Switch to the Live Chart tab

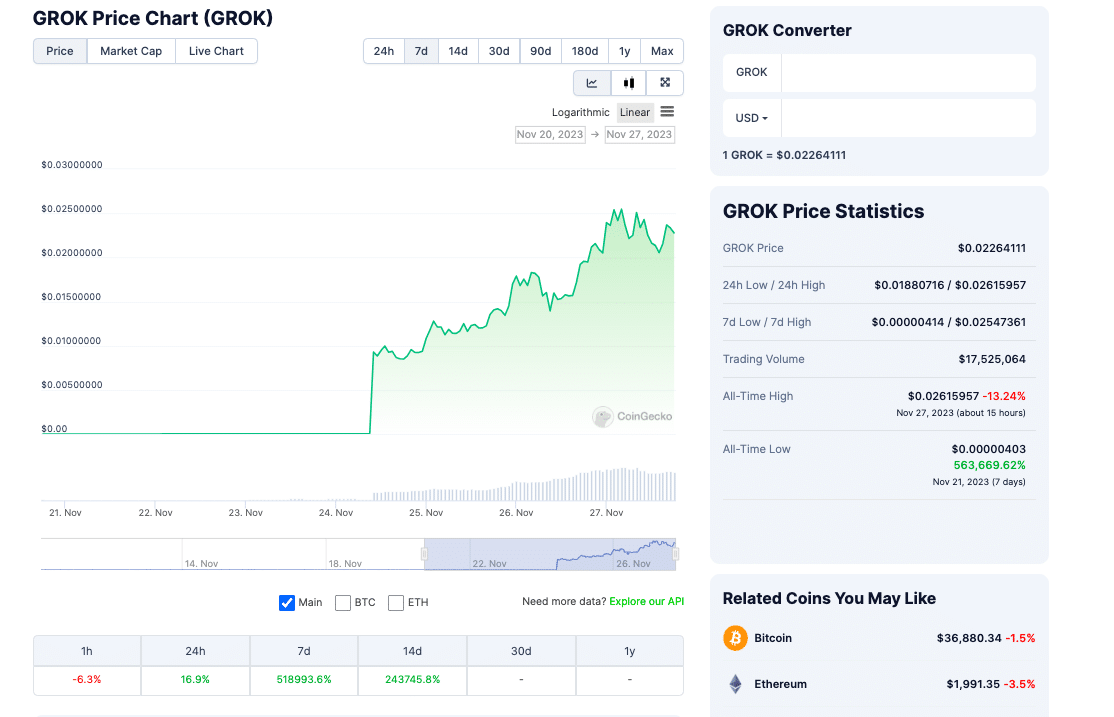pyautogui.click(x=216, y=51)
